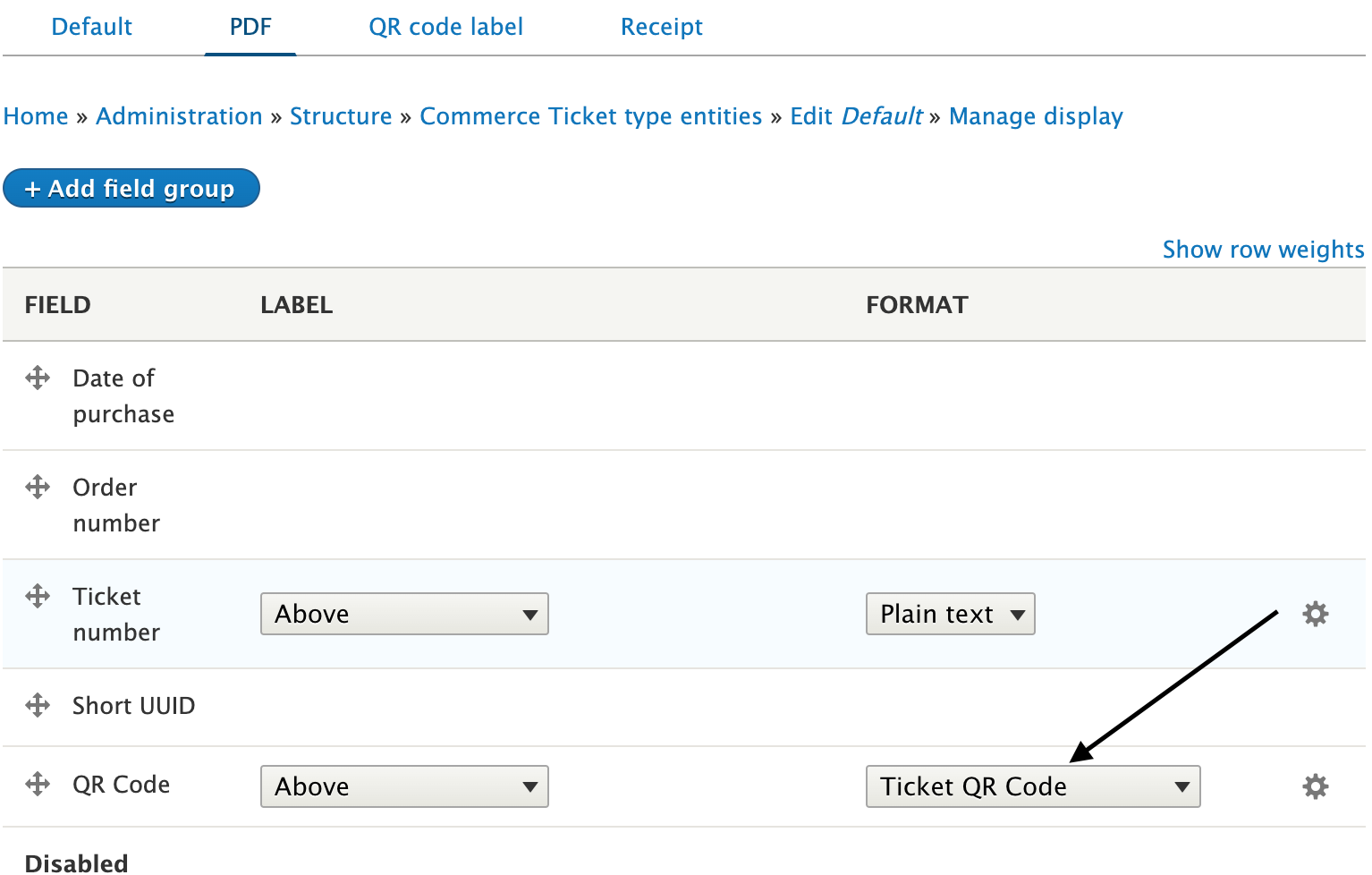The height and width of the screenshot is (875, 1372).
Task: Switch to the Default tab
Action: pos(91,27)
